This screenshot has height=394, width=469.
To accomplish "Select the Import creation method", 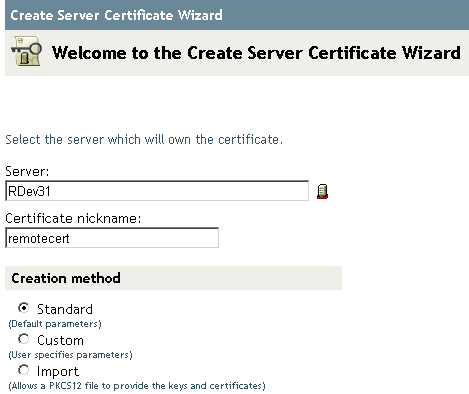I will 24,370.
